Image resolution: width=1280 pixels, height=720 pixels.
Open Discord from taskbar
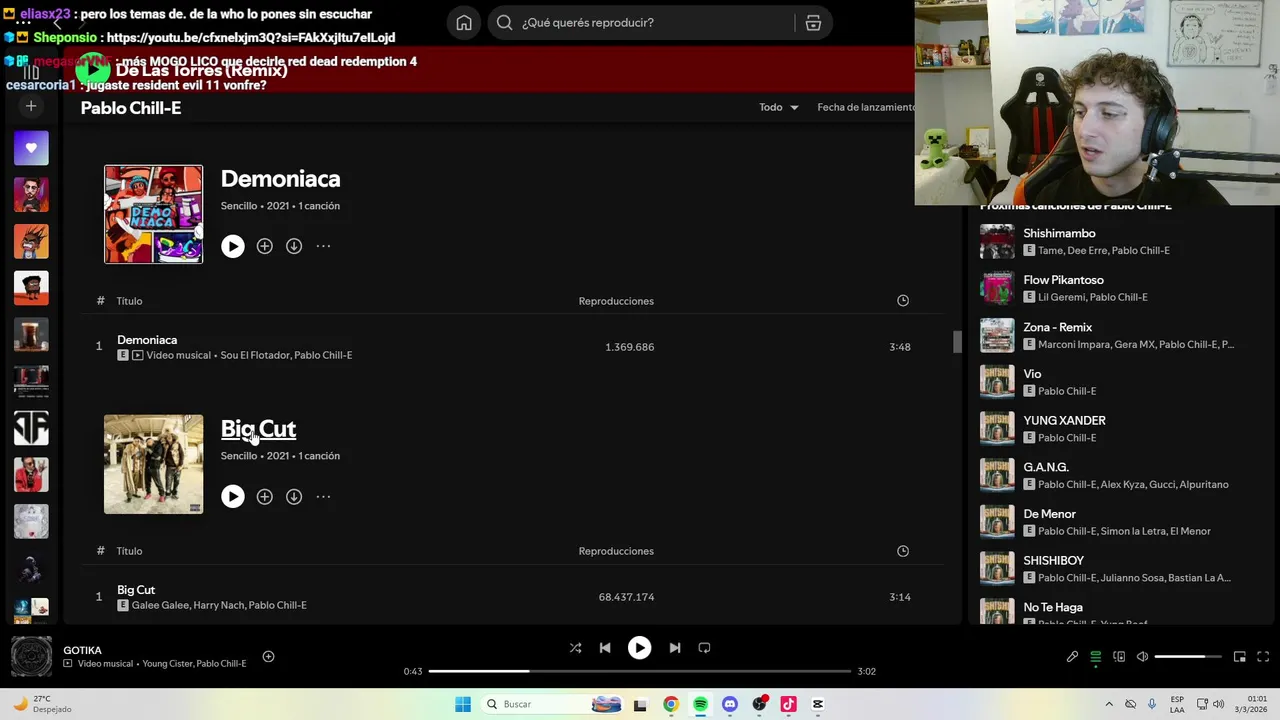coord(730,704)
